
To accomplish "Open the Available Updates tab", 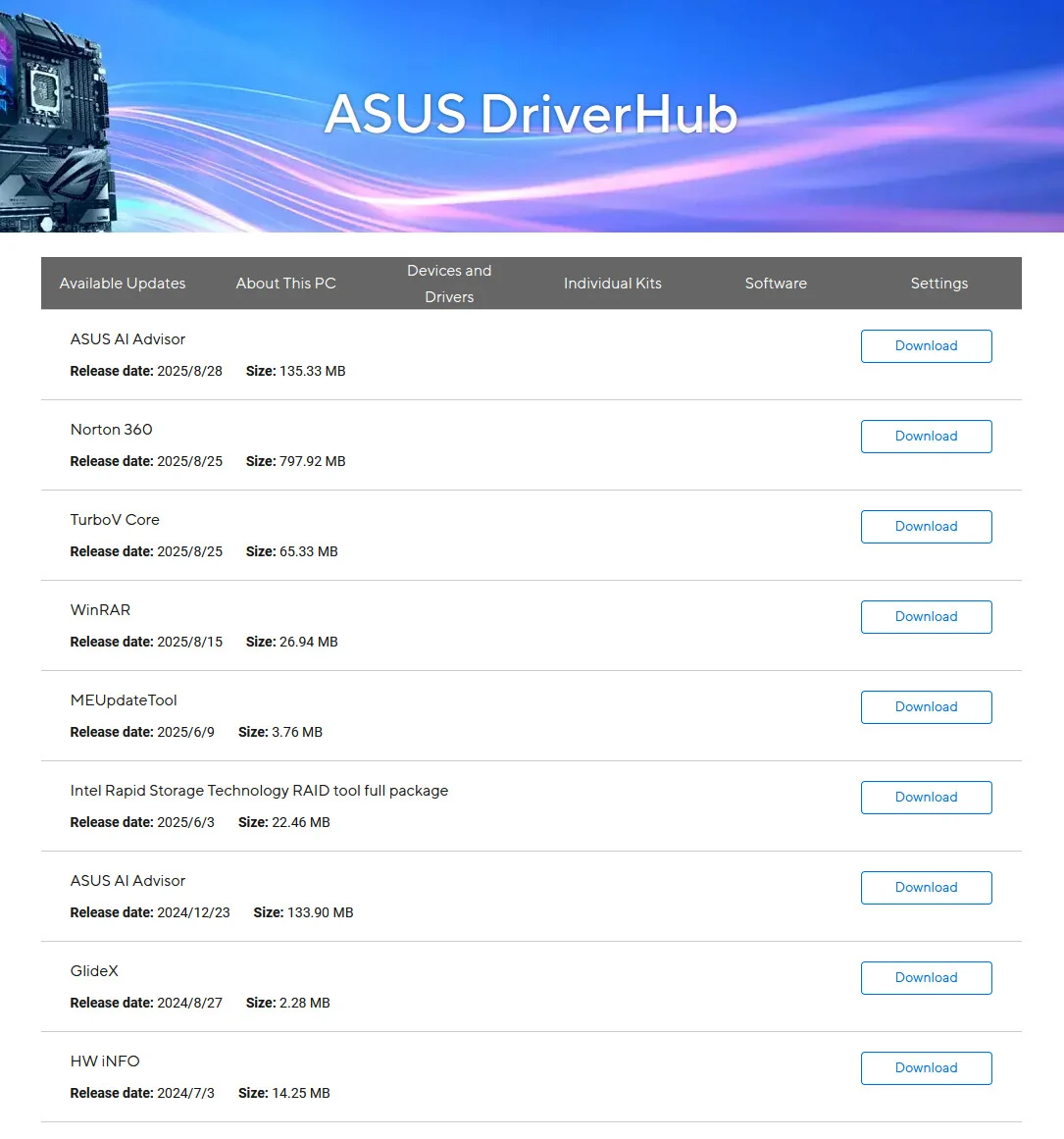I will pos(123,284).
